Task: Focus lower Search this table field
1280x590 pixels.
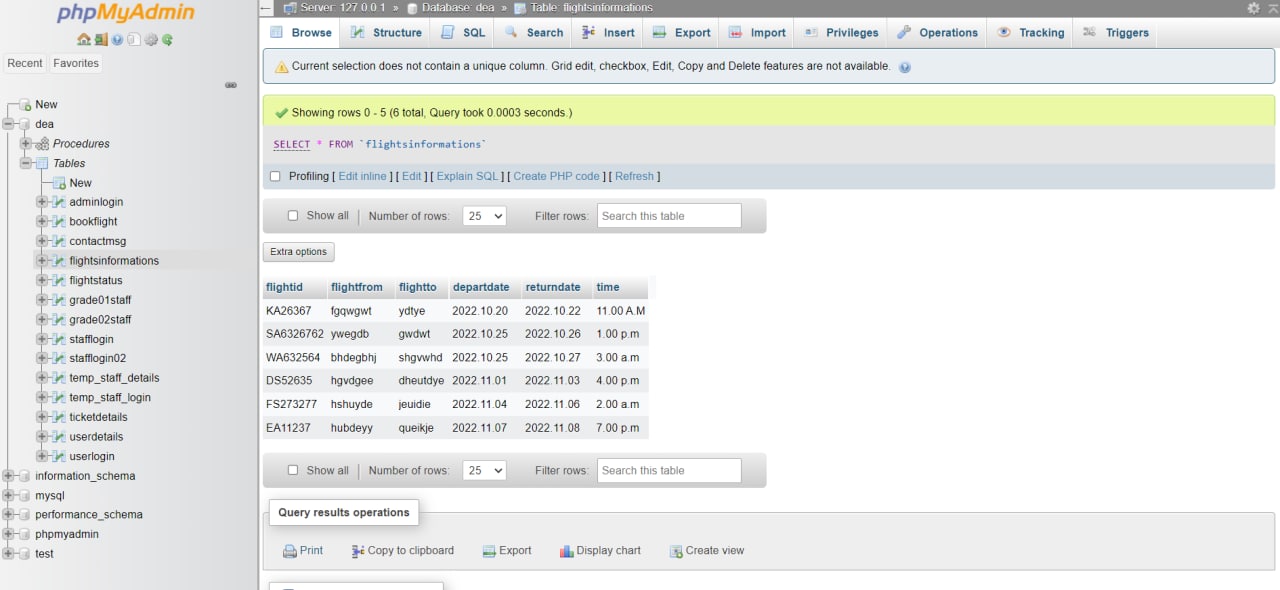Action: [x=669, y=470]
